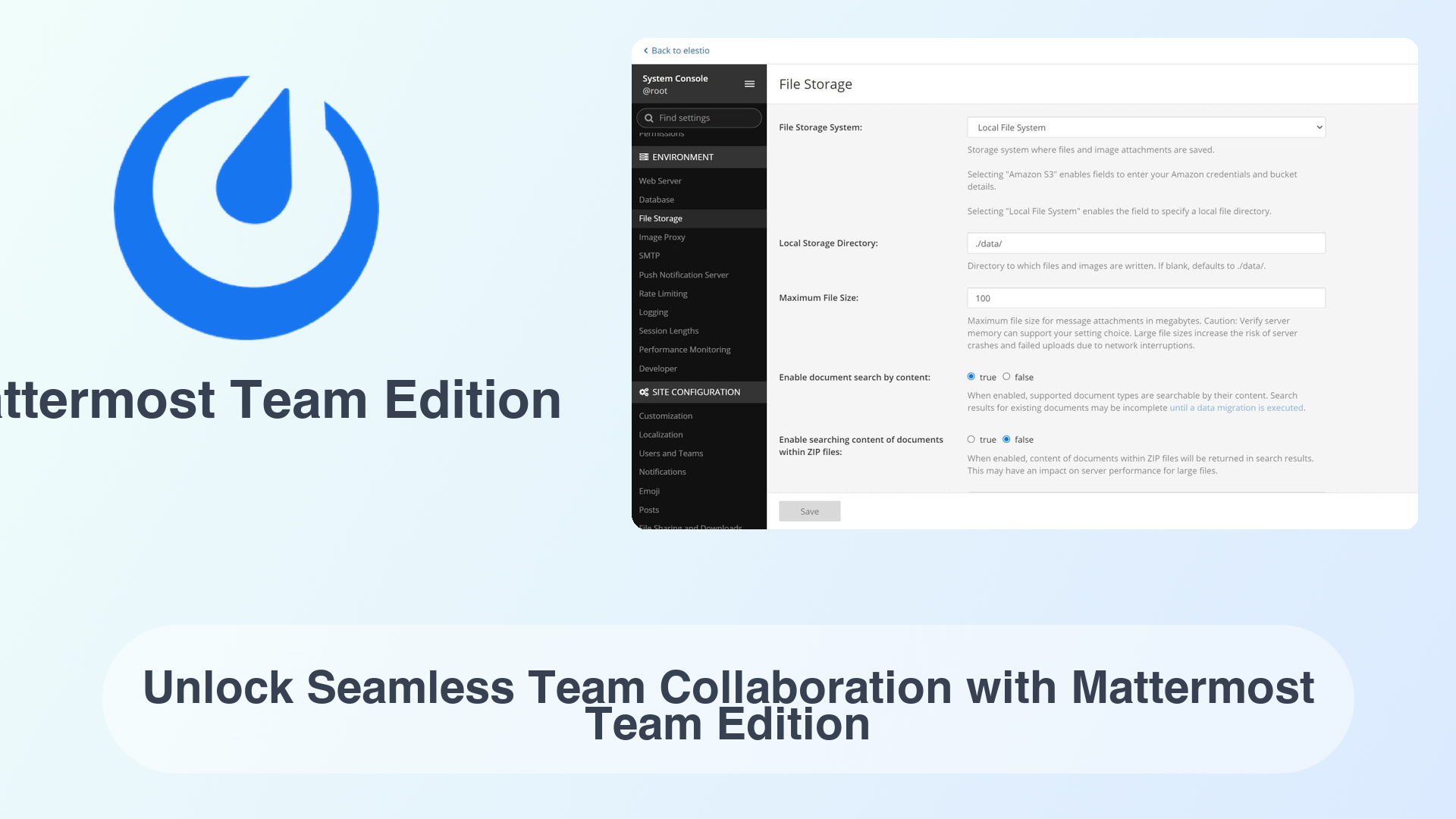1456x819 pixels.
Task: Disable document search by content false radio button
Action: pos(1007,376)
